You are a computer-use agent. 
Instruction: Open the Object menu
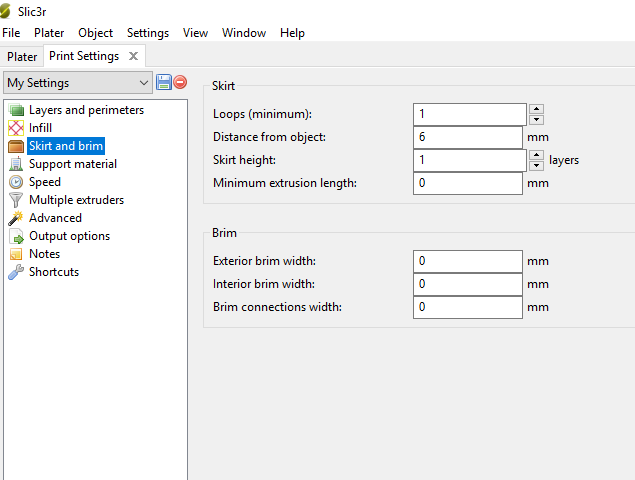(x=96, y=33)
